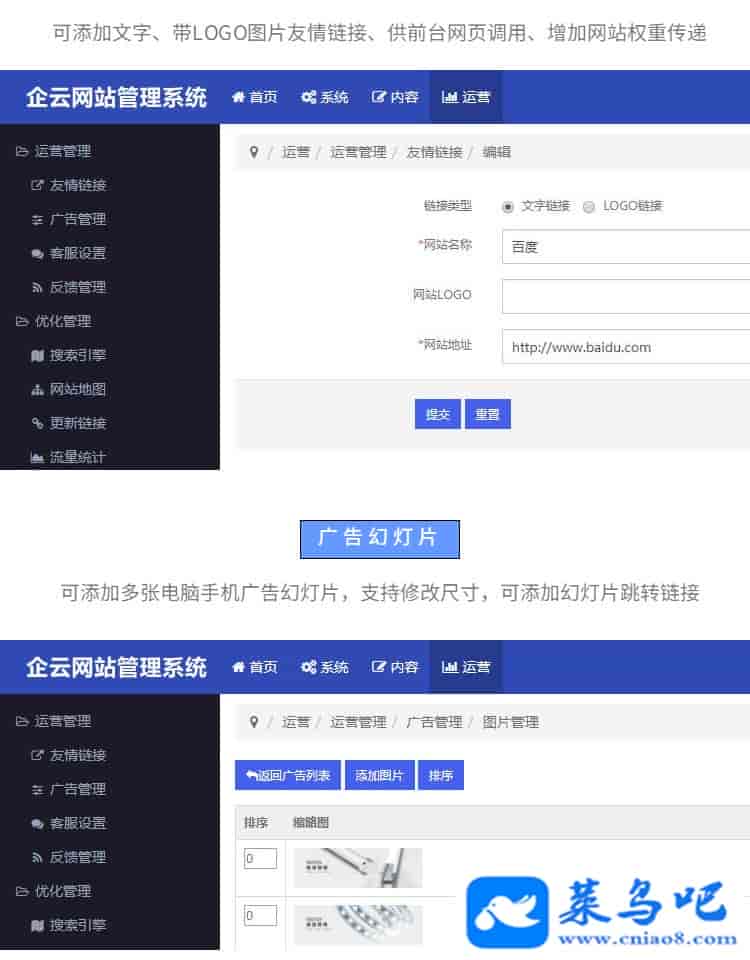
Task: Click gears icon of 系统 in image management screen
Action: click(309, 667)
